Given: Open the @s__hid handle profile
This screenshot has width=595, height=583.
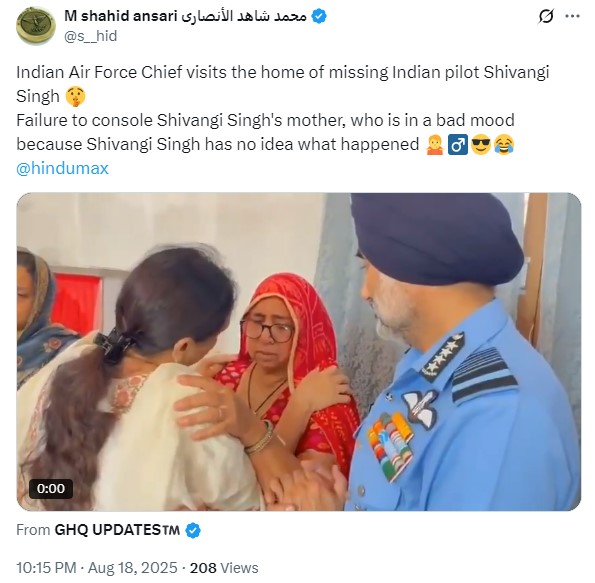Looking at the screenshot, I should (91, 36).
